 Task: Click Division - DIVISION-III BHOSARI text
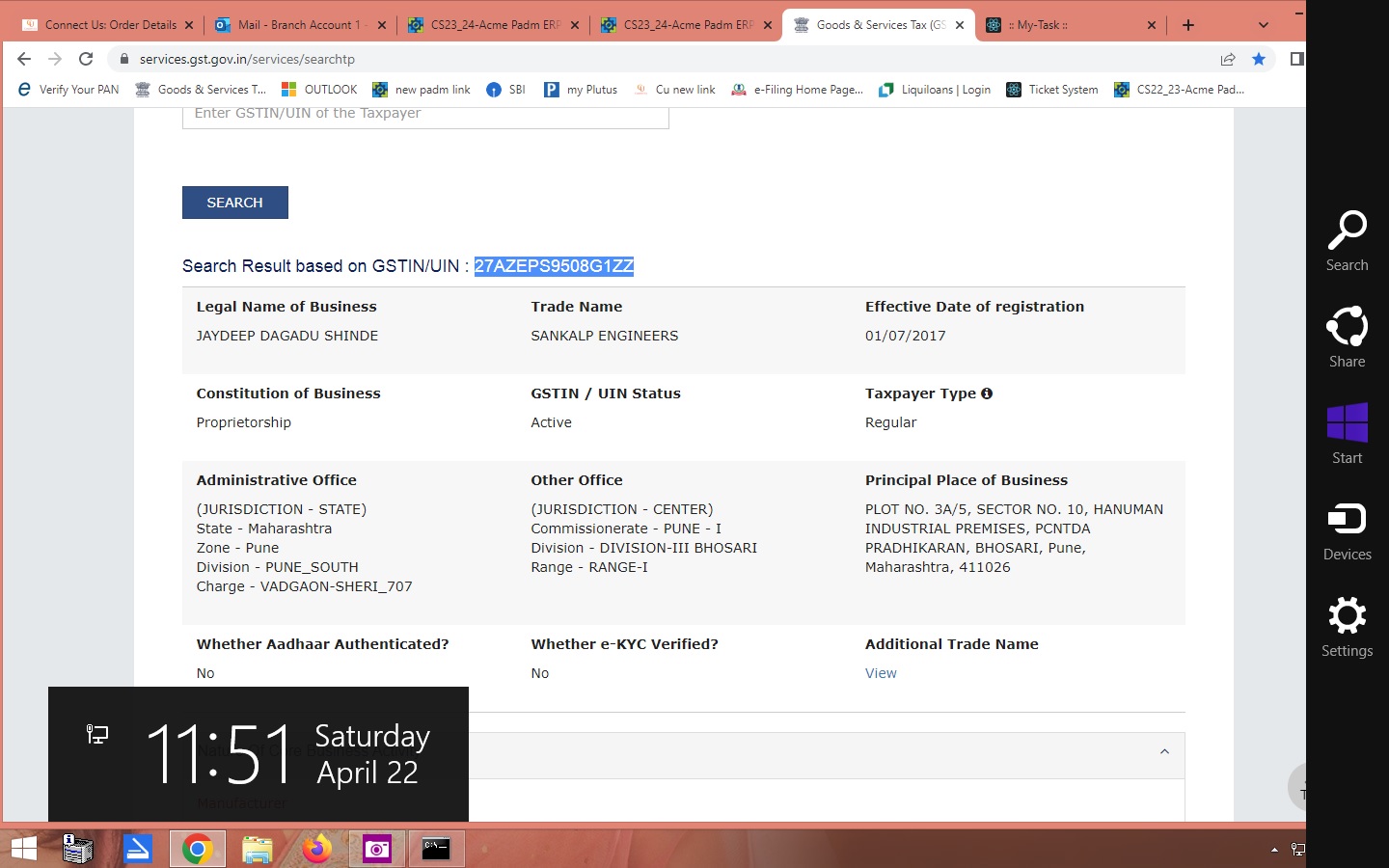pos(644,548)
